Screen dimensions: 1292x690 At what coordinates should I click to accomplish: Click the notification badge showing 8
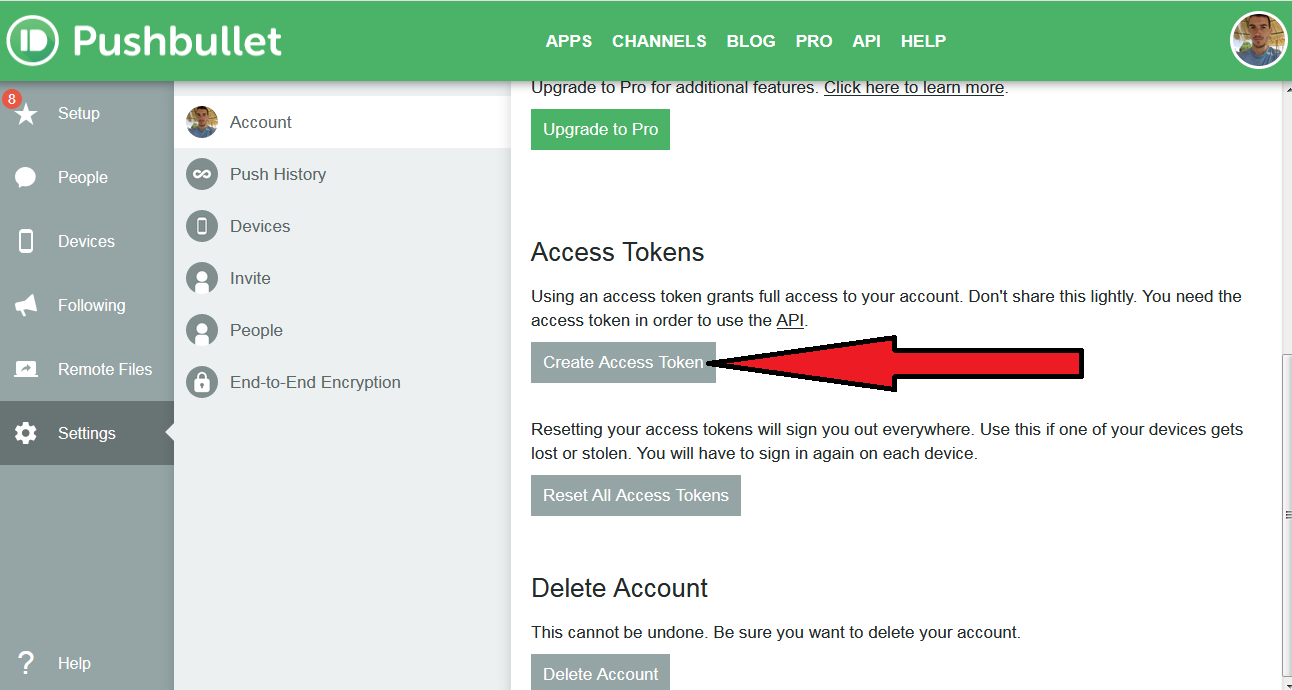pyautogui.click(x=12, y=99)
